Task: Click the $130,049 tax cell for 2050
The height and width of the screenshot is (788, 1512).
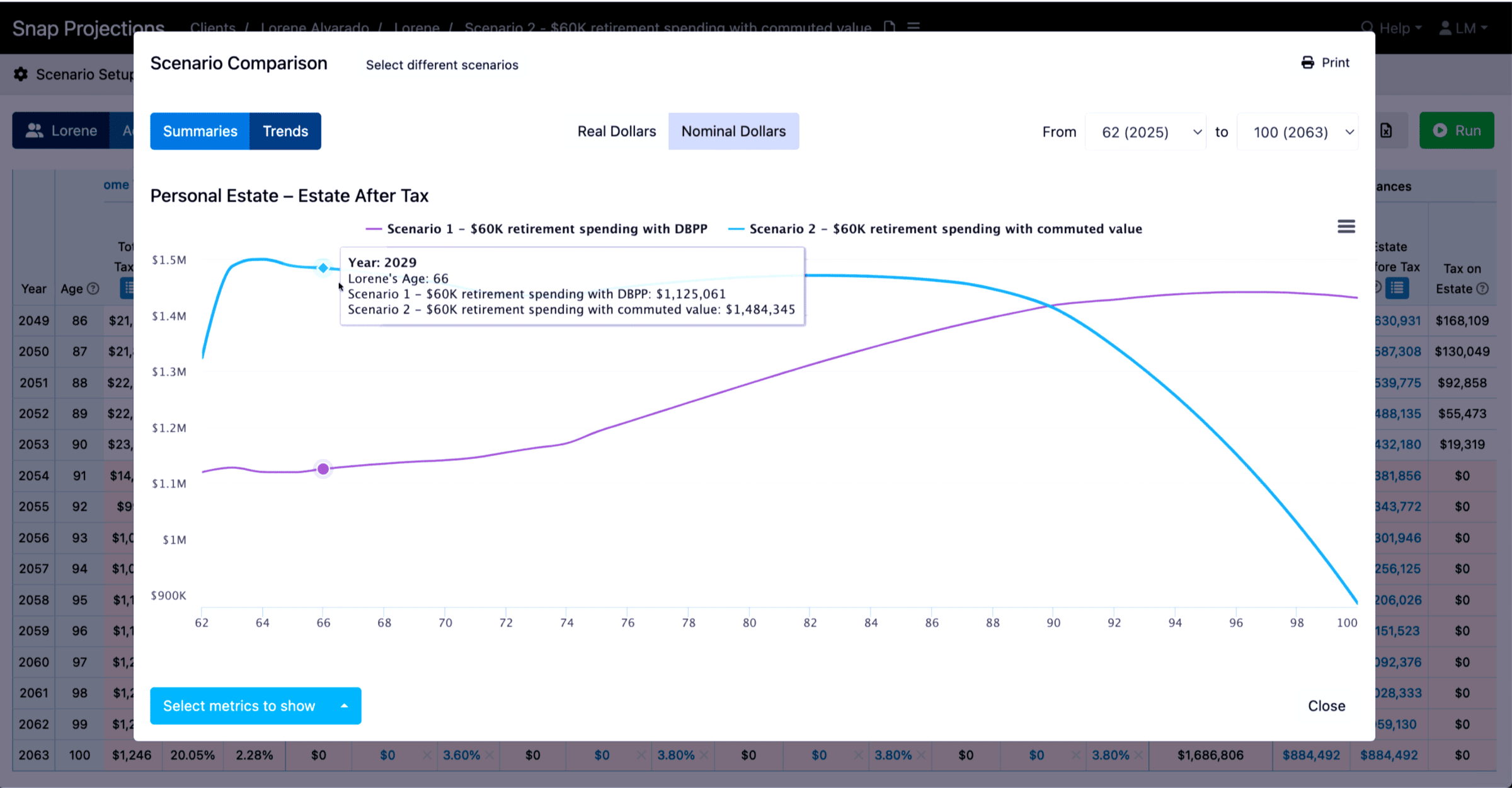Action: point(1462,351)
